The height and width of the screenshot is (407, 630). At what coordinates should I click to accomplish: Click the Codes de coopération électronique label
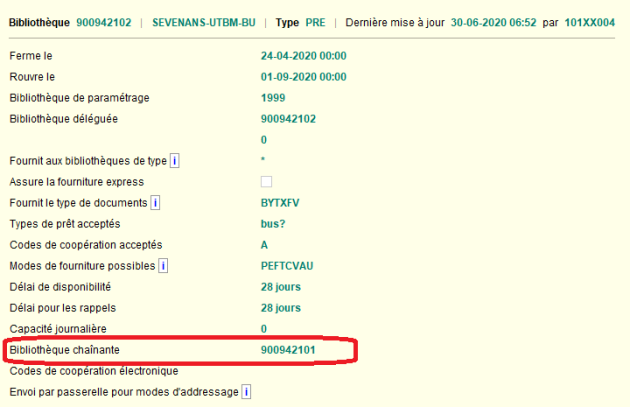94,371
